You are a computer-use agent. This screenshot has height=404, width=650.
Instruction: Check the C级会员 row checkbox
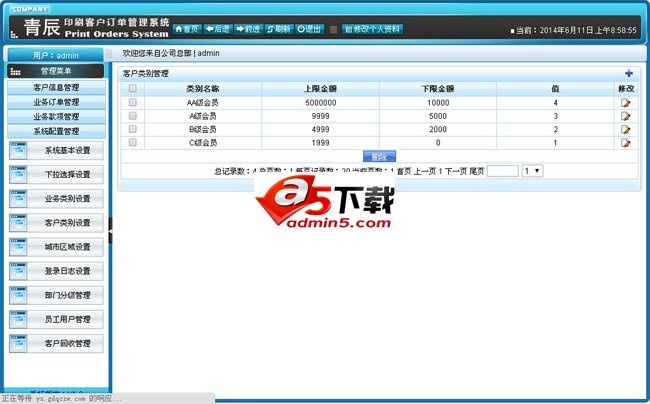click(x=133, y=142)
